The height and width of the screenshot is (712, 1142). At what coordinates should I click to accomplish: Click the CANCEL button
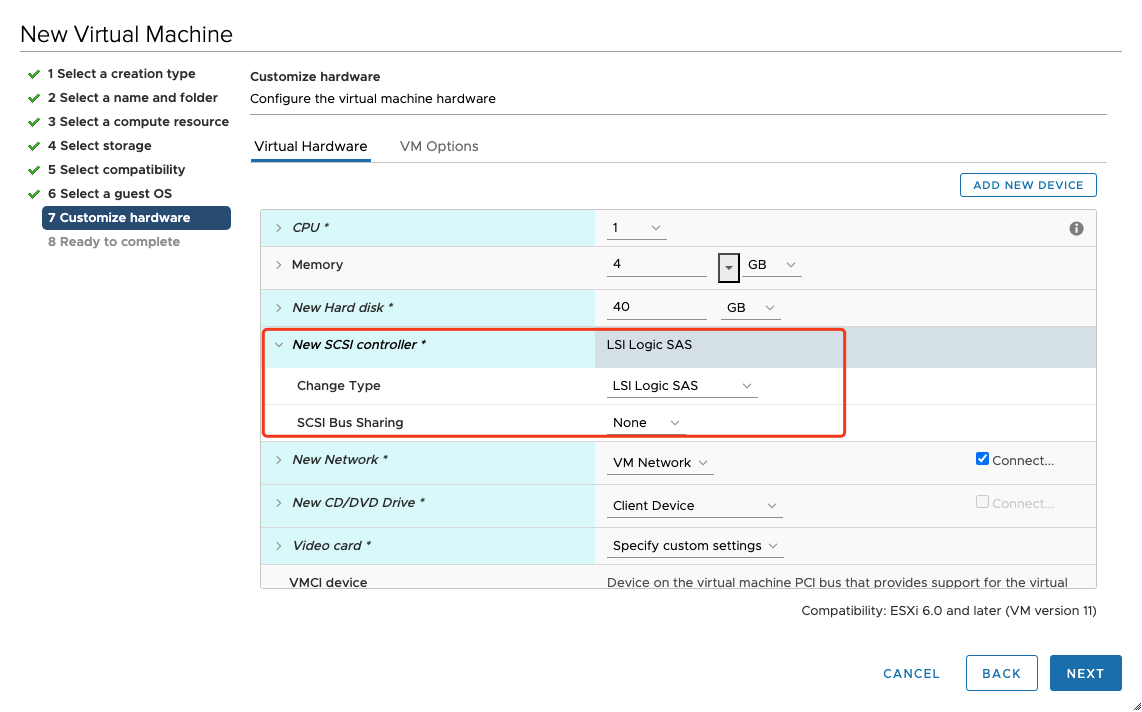coord(911,673)
